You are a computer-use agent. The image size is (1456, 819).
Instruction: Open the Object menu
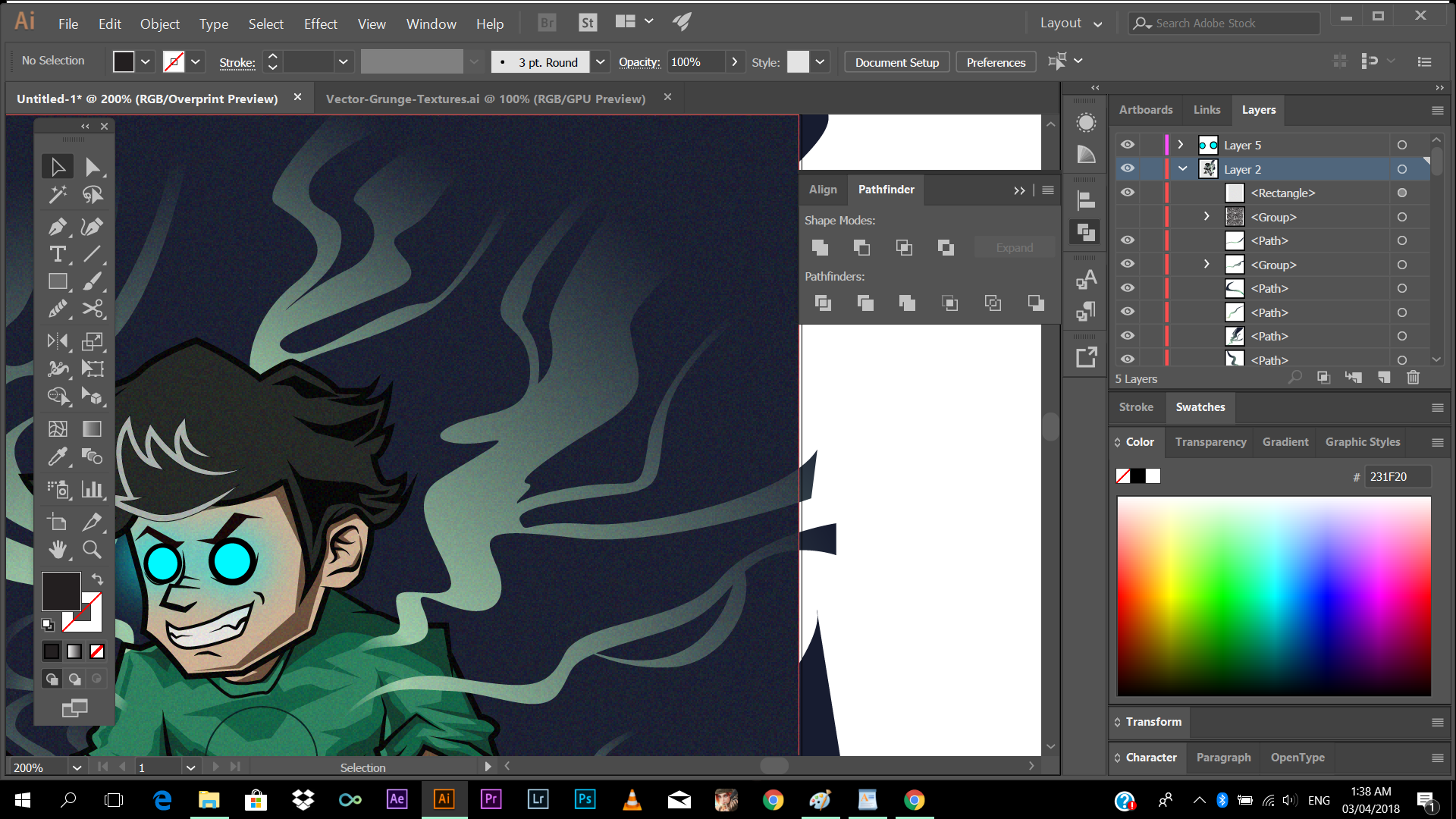[x=159, y=24]
